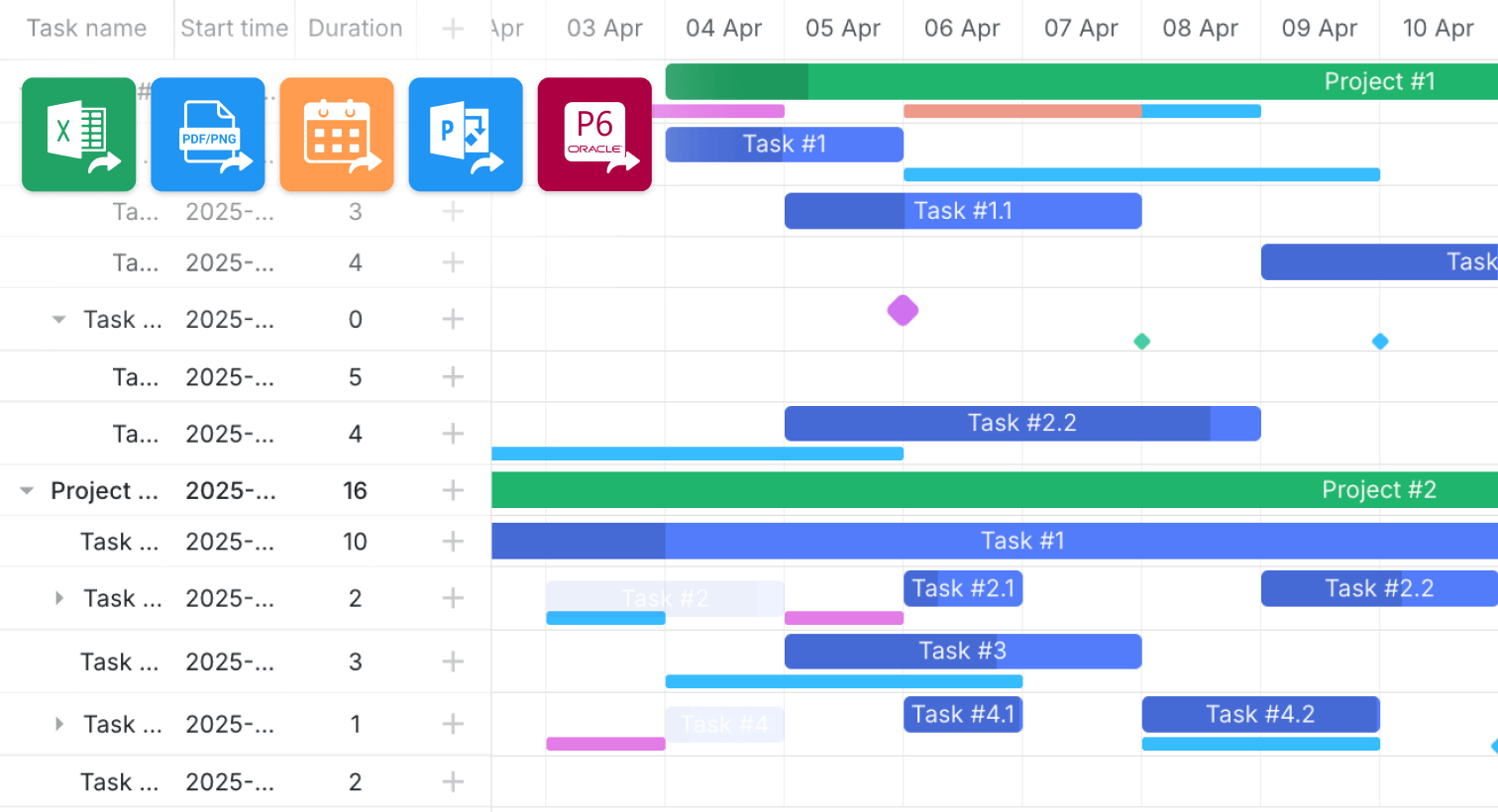Export to Microsoft Project
Viewport: 1498px width, 812px height.
coord(465,134)
